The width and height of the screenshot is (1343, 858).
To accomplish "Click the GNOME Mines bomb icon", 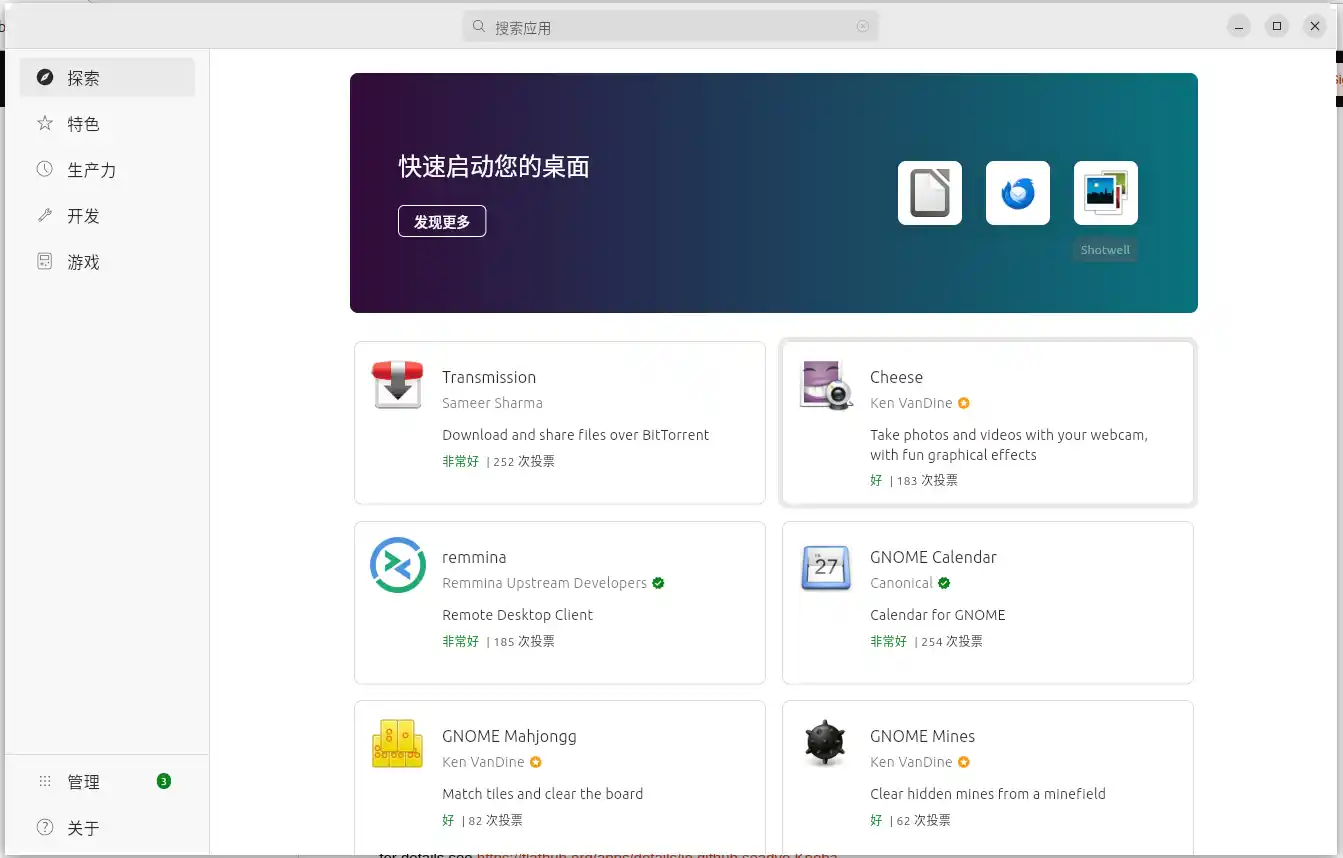I will (825, 744).
